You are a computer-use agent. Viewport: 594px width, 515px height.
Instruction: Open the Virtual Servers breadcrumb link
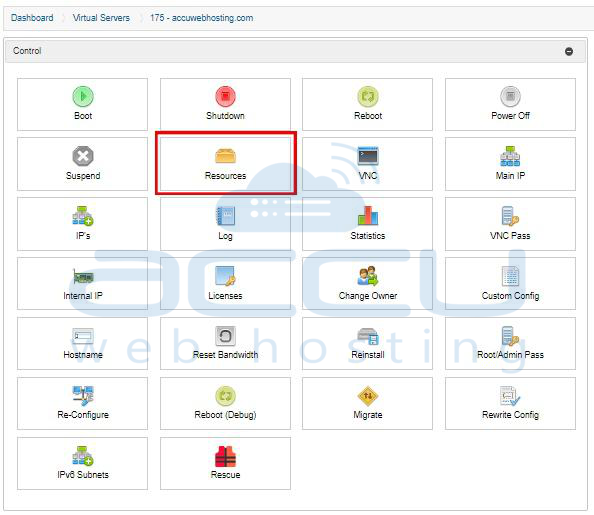click(101, 18)
